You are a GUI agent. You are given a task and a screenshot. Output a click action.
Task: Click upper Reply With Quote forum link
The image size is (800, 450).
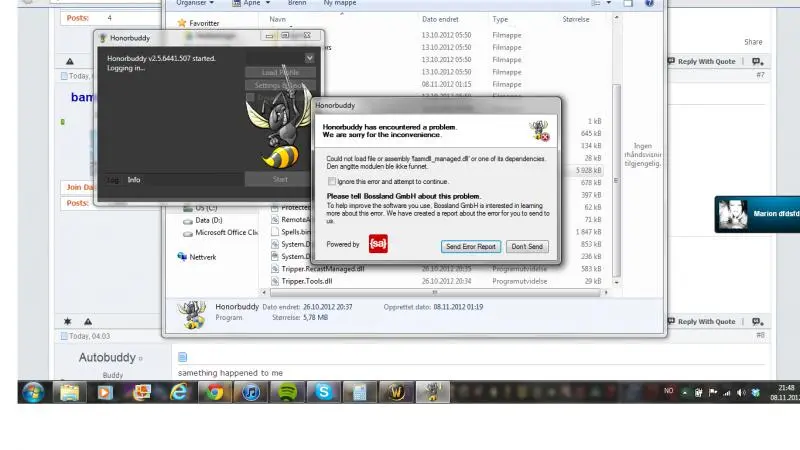(702, 61)
